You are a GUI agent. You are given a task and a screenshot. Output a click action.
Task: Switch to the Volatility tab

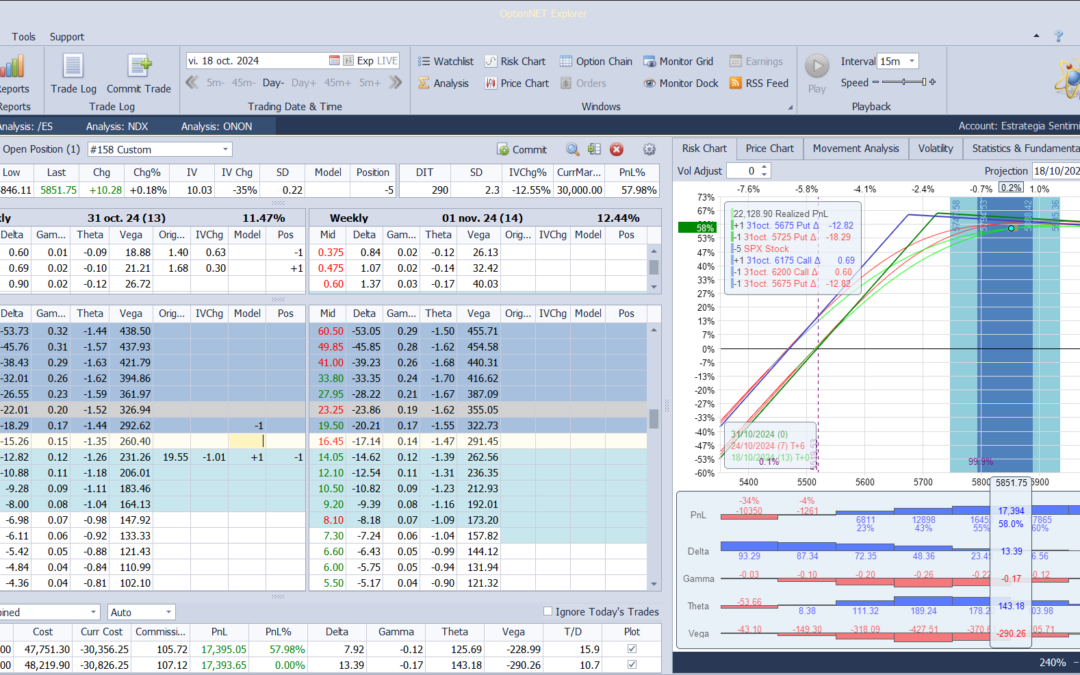[935, 148]
